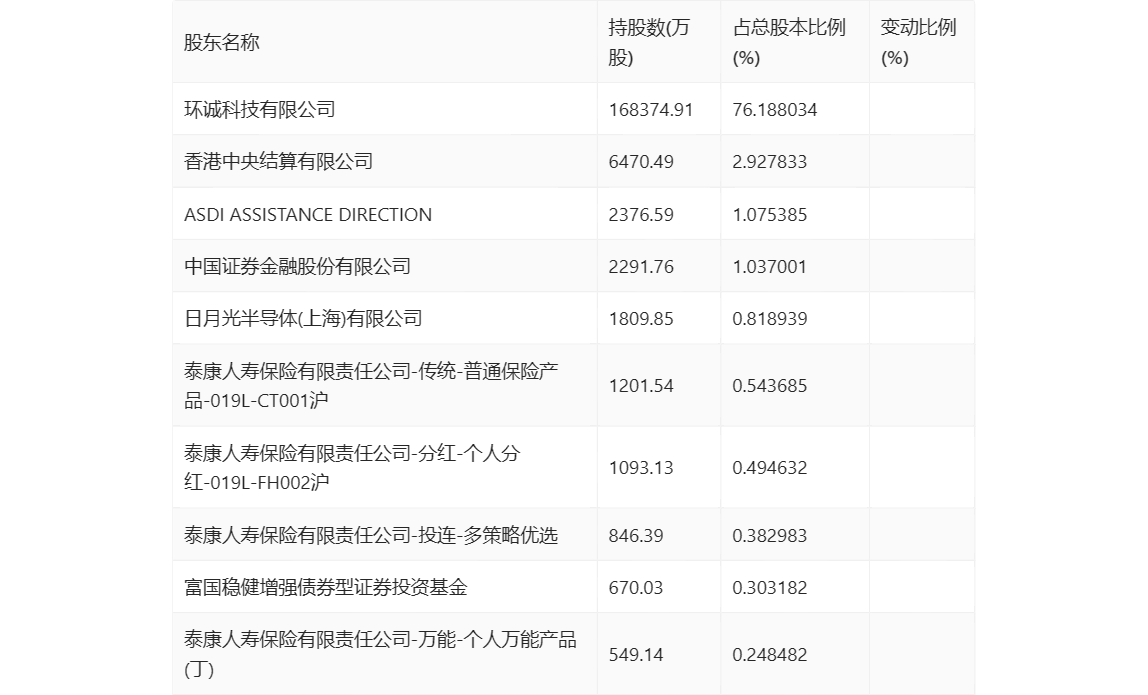Screen dimensions: 1148x695
Task: Select 中国证券金融股份有限公司 name
Action: click(297, 266)
